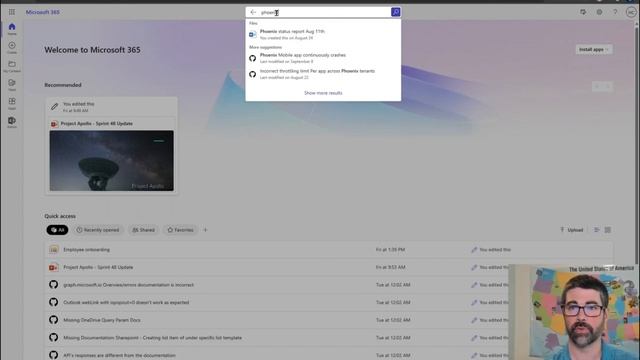Click the Microsoft 365 header title

click(x=42, y=12)
